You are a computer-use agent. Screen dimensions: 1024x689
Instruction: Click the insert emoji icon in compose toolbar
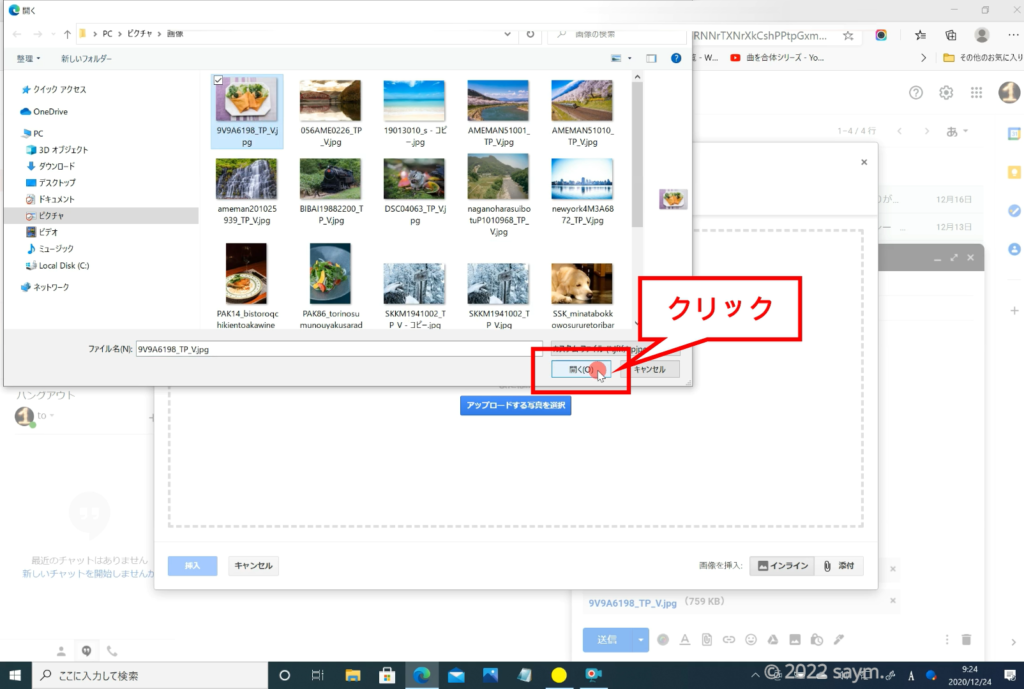pyautogui.click(x=750, y=639)
